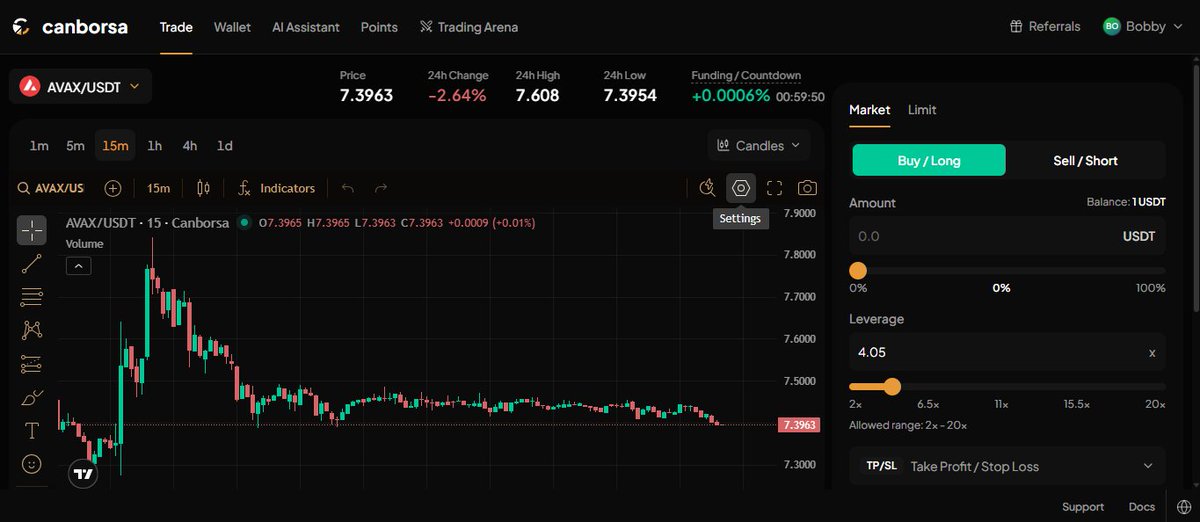The image size is (1200, 522).
Task: Click the leverage slider handle
Action: pos(892,386)
